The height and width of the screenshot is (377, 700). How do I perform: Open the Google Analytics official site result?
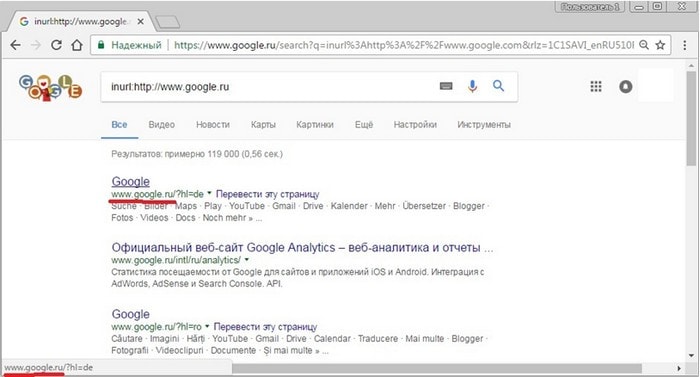pyautogui.click(x=302, y=247)
